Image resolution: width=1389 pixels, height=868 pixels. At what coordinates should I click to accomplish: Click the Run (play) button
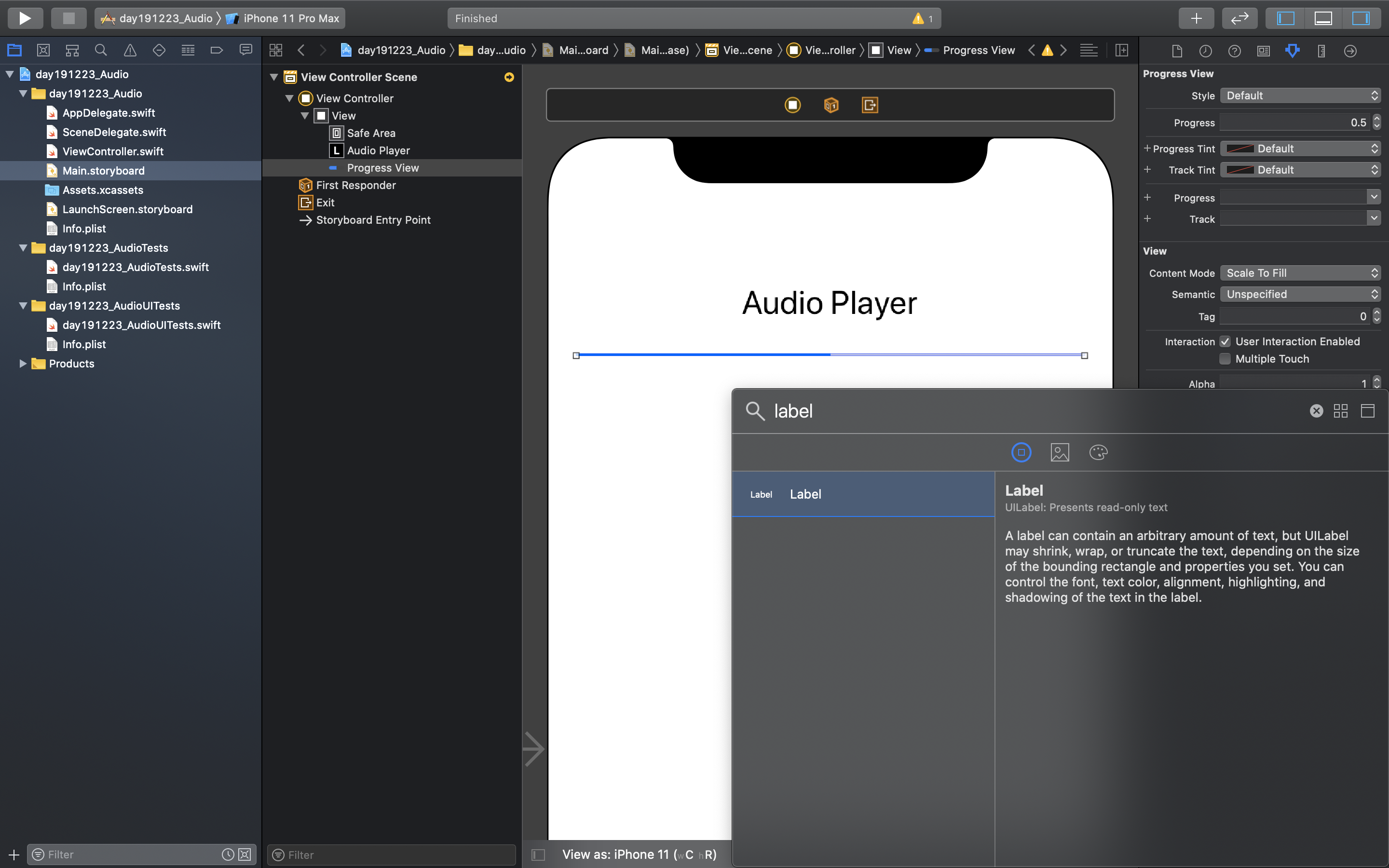(25, 18)
